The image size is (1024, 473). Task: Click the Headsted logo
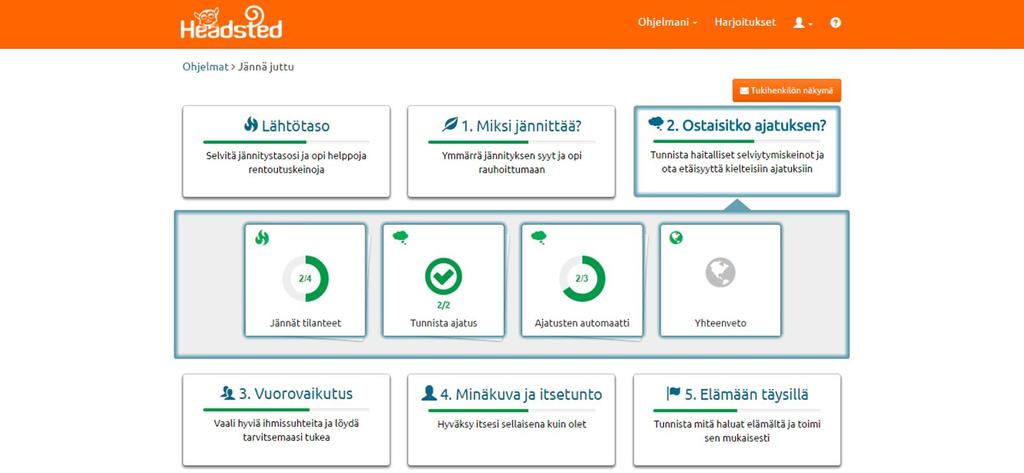[231, 23]
